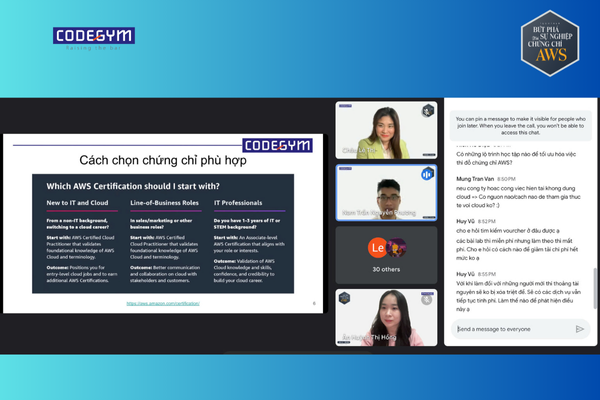Focus the 'Send a message to everyone' field
The width and height of the screenshot is (600, 400).
click(520, 329)
